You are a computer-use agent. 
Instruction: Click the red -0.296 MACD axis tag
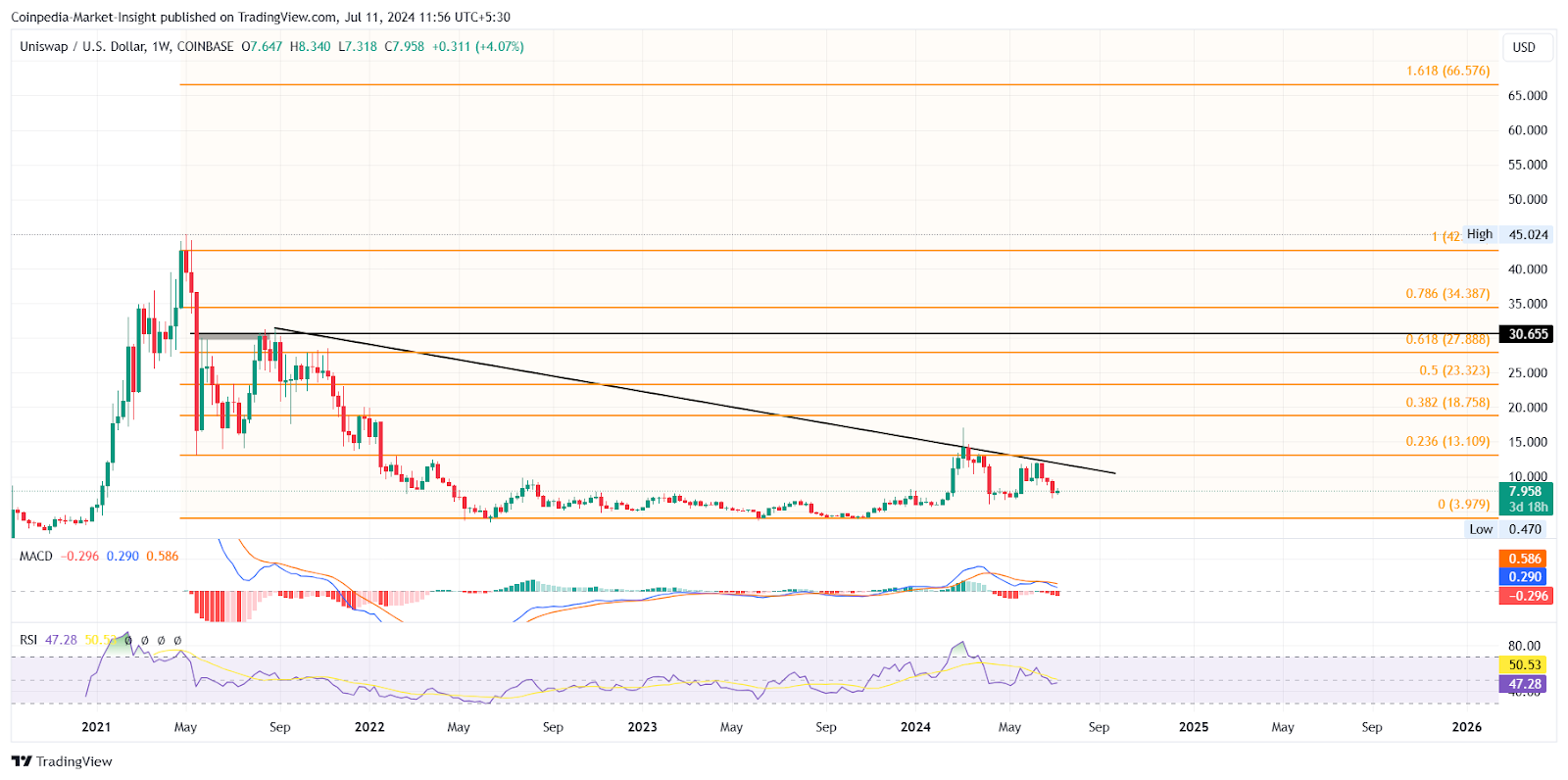[x=1526, y=596]
